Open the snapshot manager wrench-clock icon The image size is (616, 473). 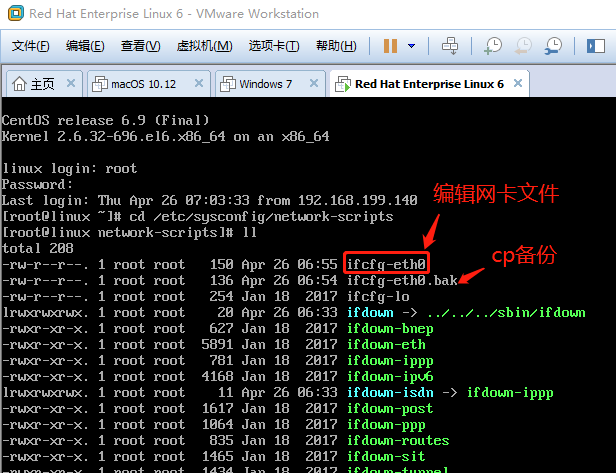tap(553, 46)
